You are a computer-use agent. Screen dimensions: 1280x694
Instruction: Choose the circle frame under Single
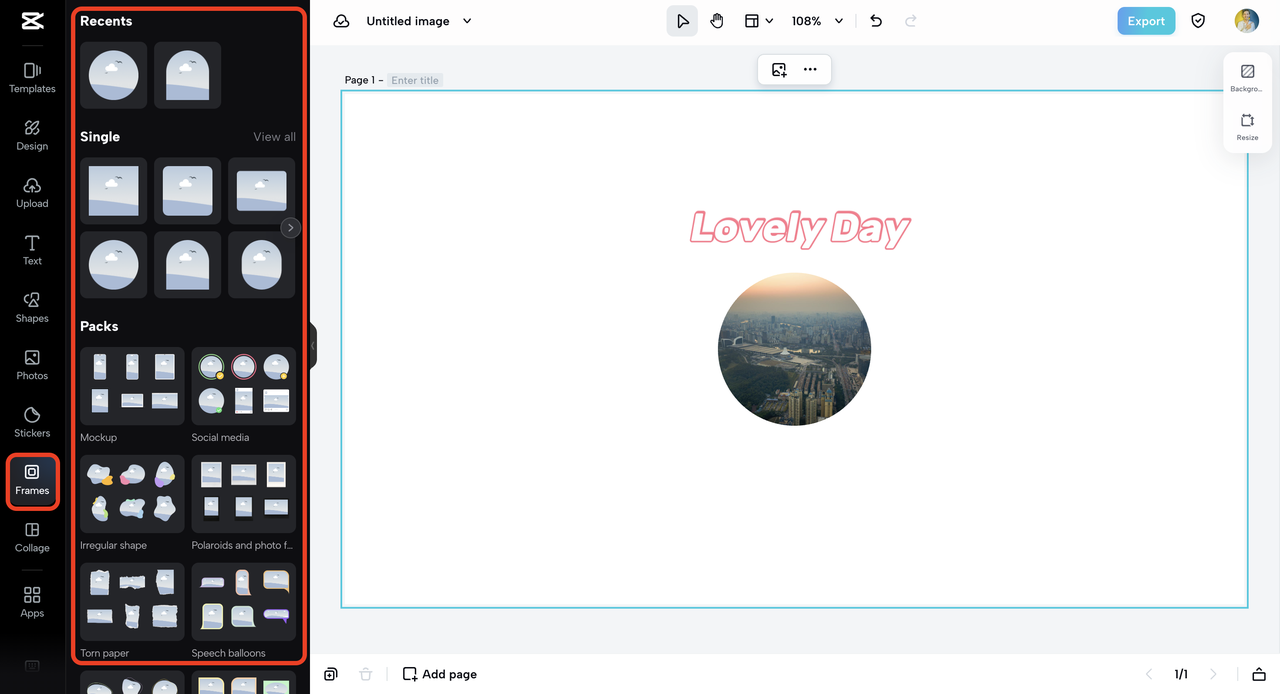pos(113,265)
